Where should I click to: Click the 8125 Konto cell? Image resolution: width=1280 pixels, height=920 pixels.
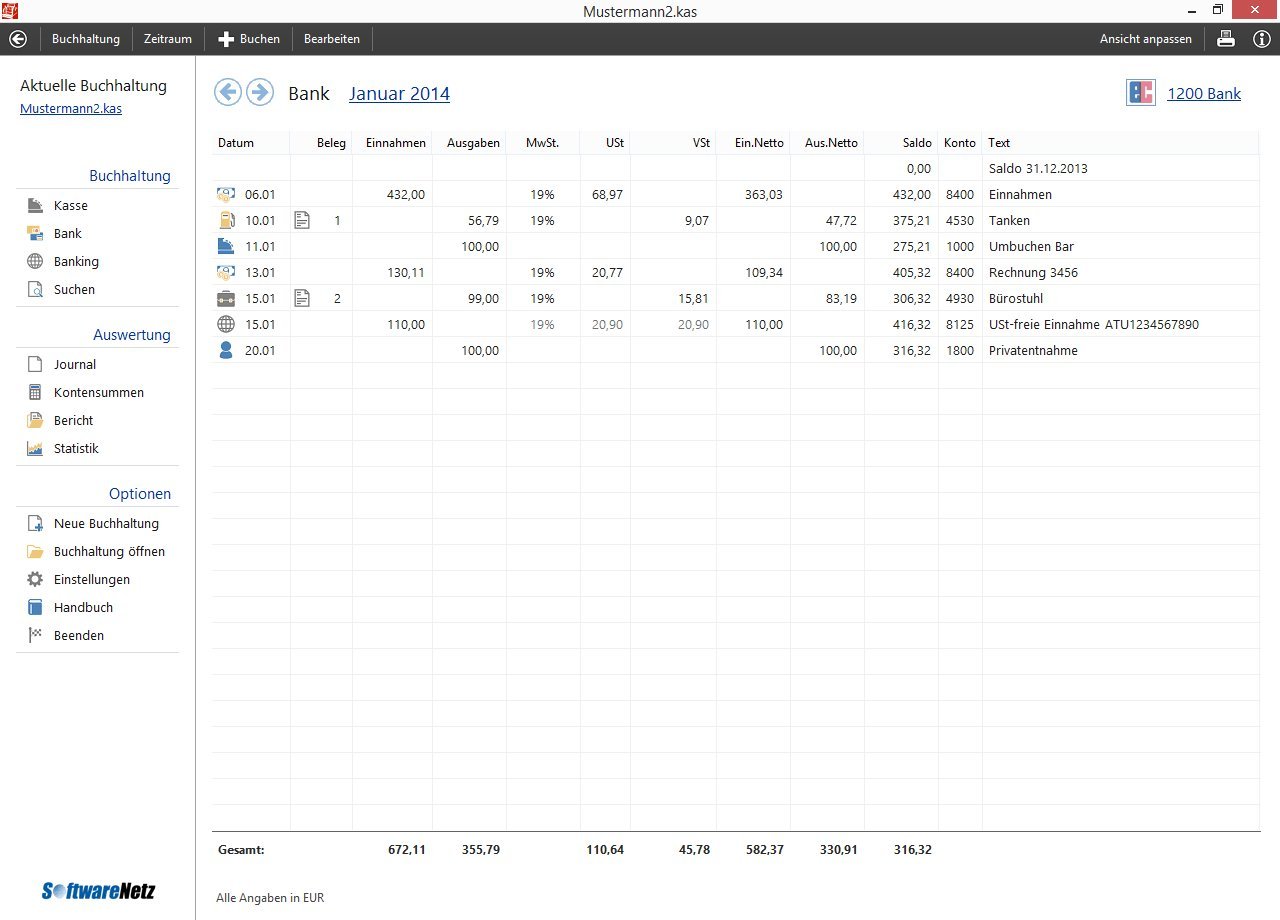pos(960,325)
